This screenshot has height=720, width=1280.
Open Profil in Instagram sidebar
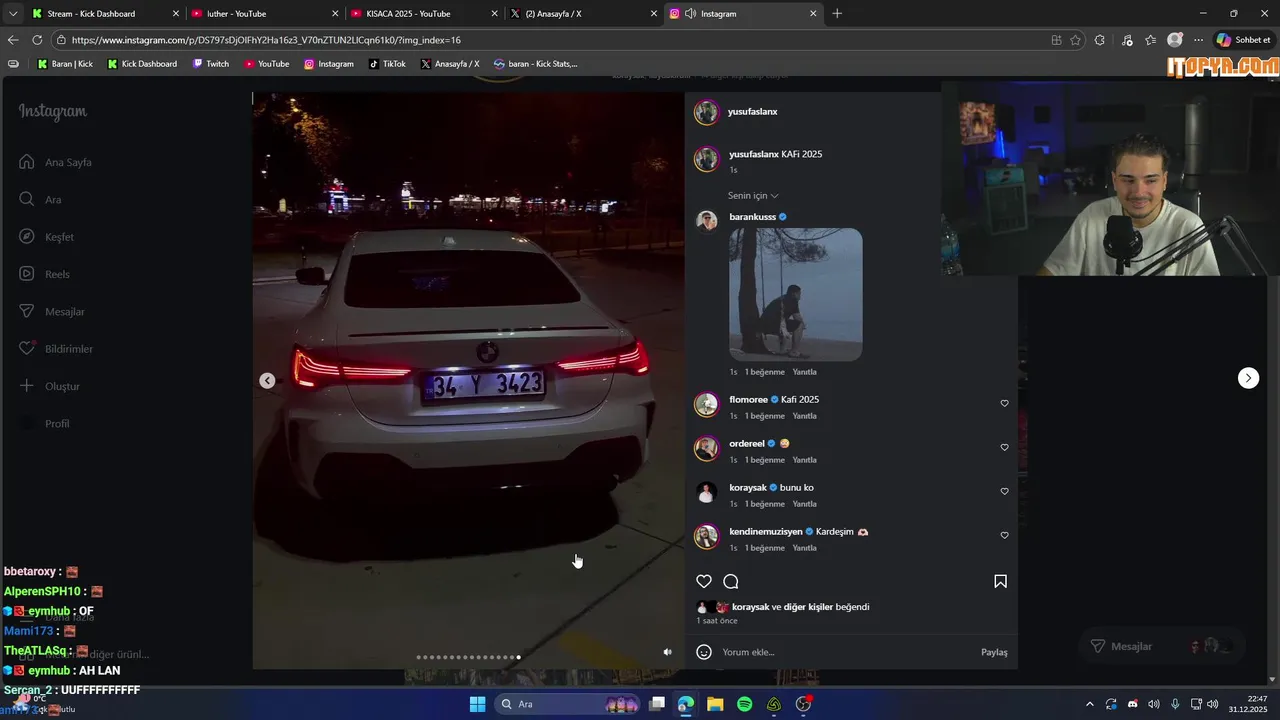(x=45, y=424)
